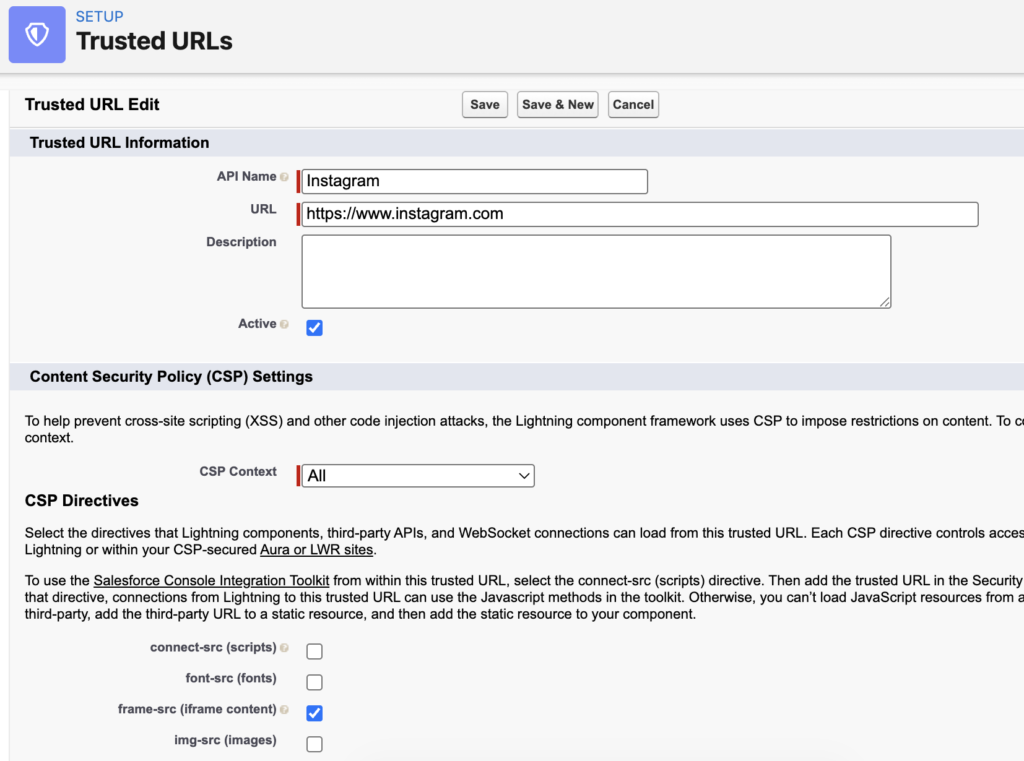1024x761 pixels.
Task: Enable the connect-src (scripts) directive
Action: (x=314, y=651)
